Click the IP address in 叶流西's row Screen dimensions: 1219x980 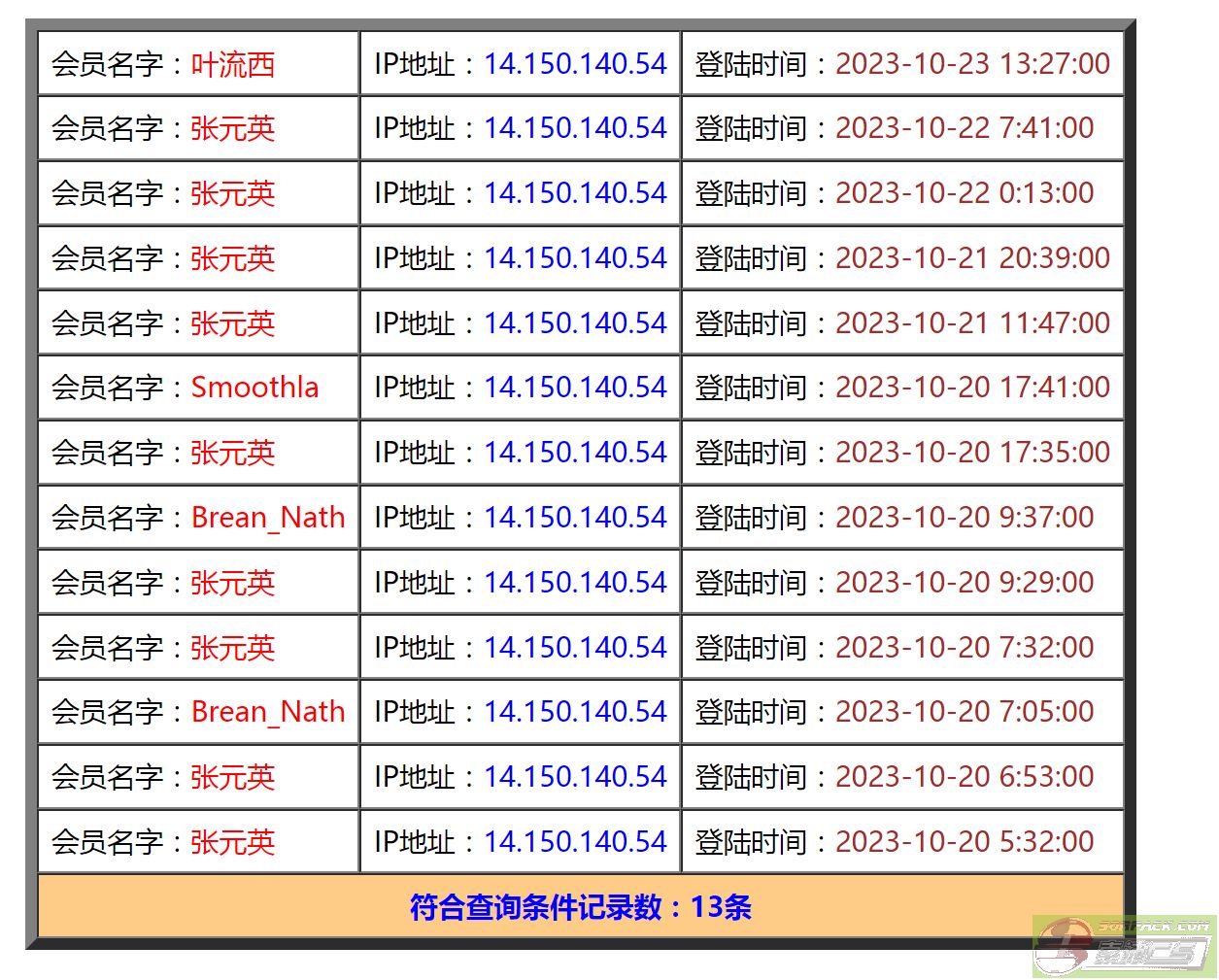[575, 64]
